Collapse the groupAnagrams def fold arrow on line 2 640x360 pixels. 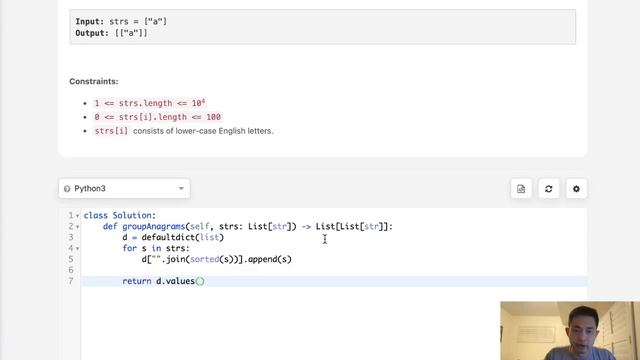[x=78, y=227]
